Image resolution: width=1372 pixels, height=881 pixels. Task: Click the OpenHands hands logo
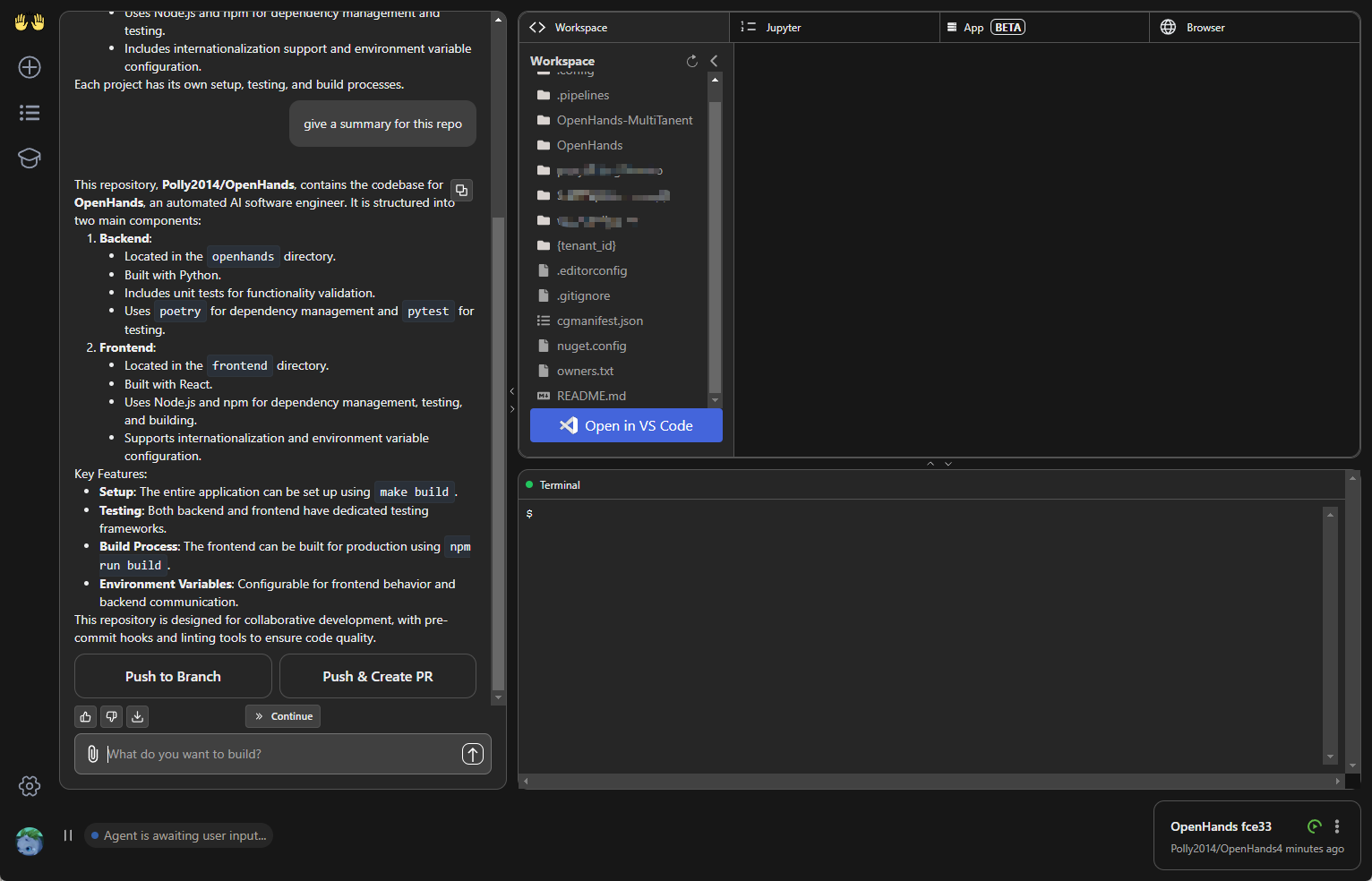[x=30, y=22]
